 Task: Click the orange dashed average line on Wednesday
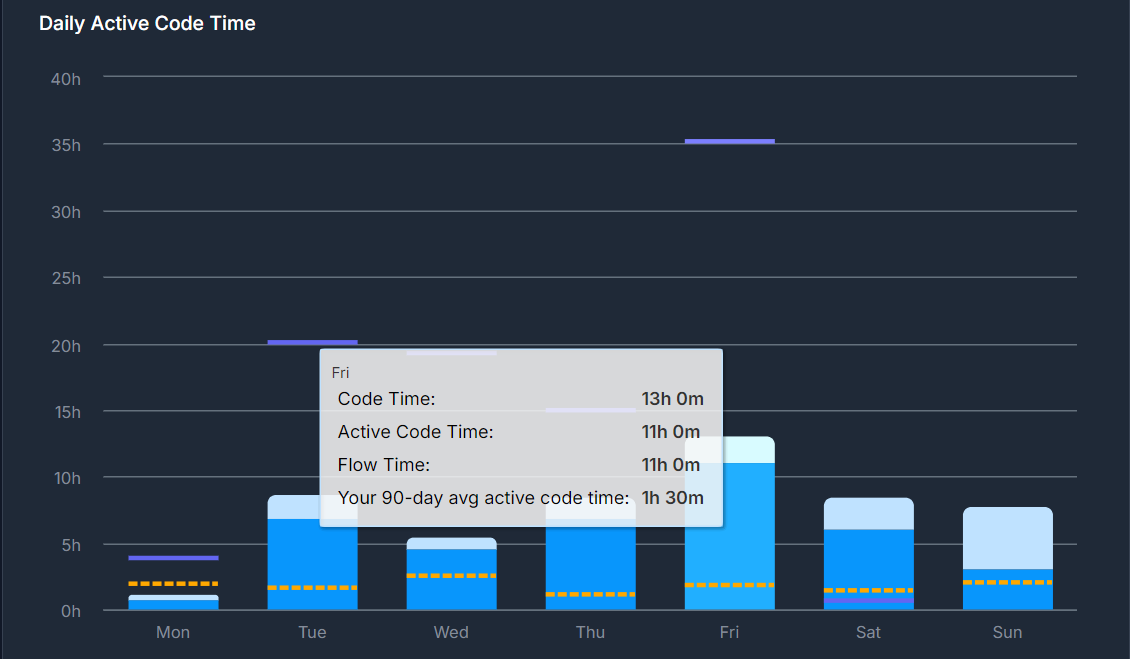point(451,575)
